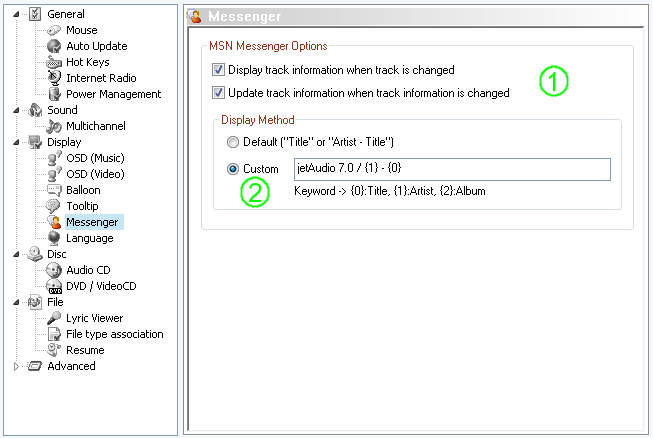Screen dimensions: 653x438
Task: Click the MSN Messenger Options heading
Action: (268, 46)
